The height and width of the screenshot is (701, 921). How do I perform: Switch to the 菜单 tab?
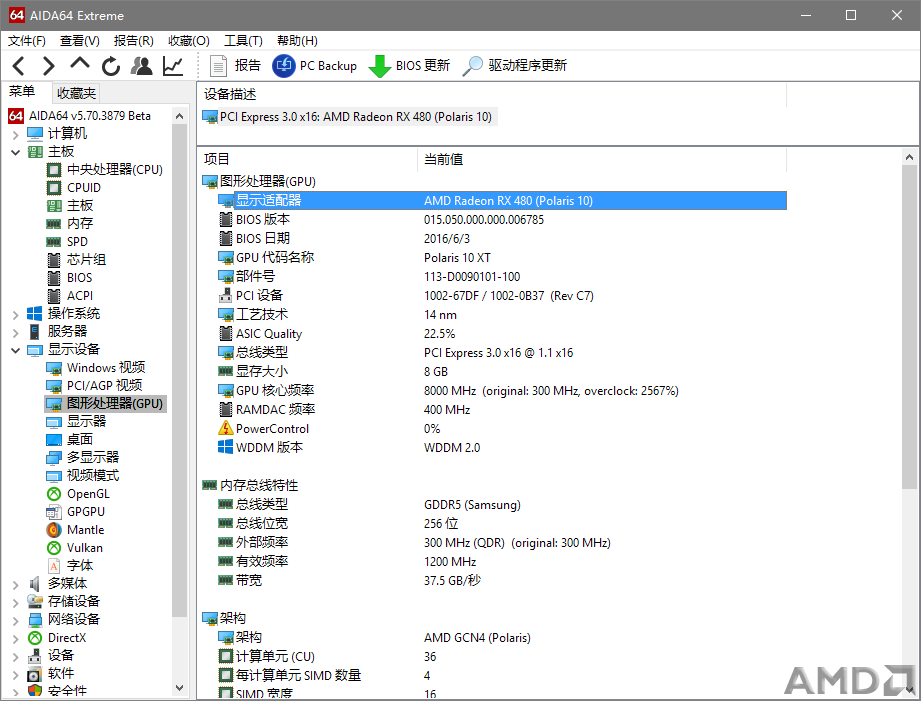click(x=22, y=92)
